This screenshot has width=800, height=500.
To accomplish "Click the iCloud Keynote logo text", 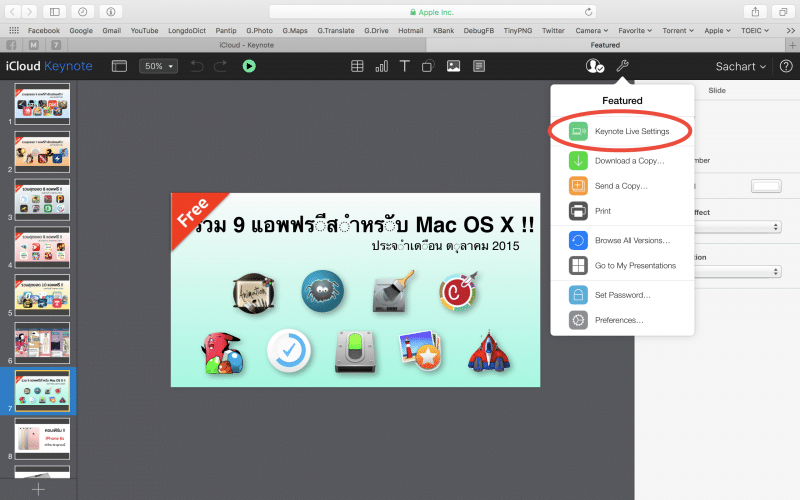I will pos(49,66).
